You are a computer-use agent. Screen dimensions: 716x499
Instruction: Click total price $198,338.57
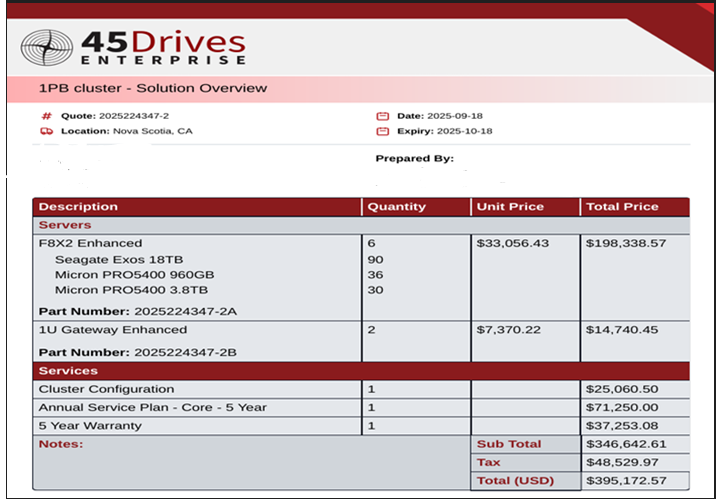(626, 243)
